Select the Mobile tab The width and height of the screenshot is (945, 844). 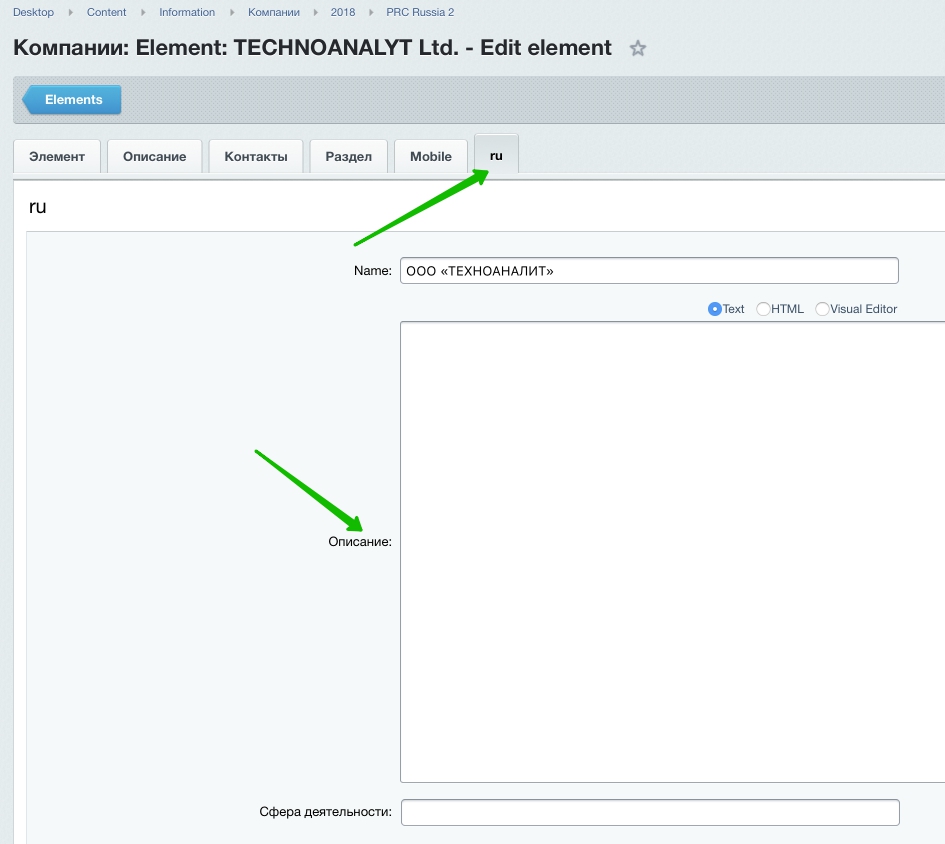pos(431,157)
